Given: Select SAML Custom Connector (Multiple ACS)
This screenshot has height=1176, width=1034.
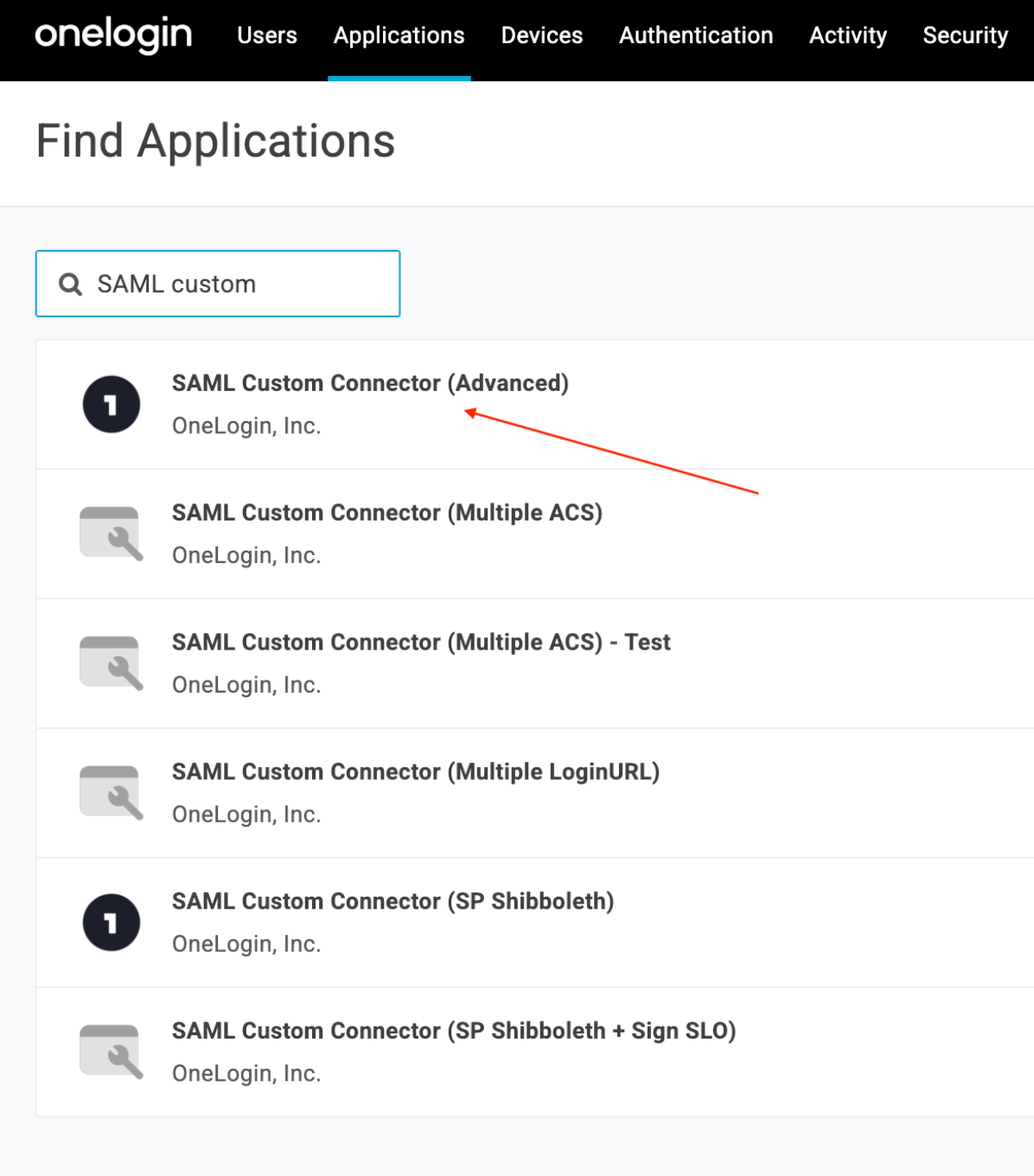Looking at the screenshot, I should pos(387,513).
